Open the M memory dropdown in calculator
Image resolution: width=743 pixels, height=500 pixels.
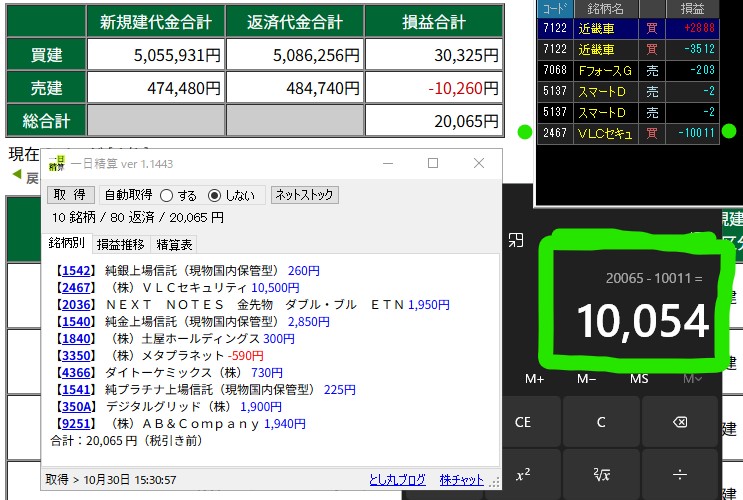[692, 379]
